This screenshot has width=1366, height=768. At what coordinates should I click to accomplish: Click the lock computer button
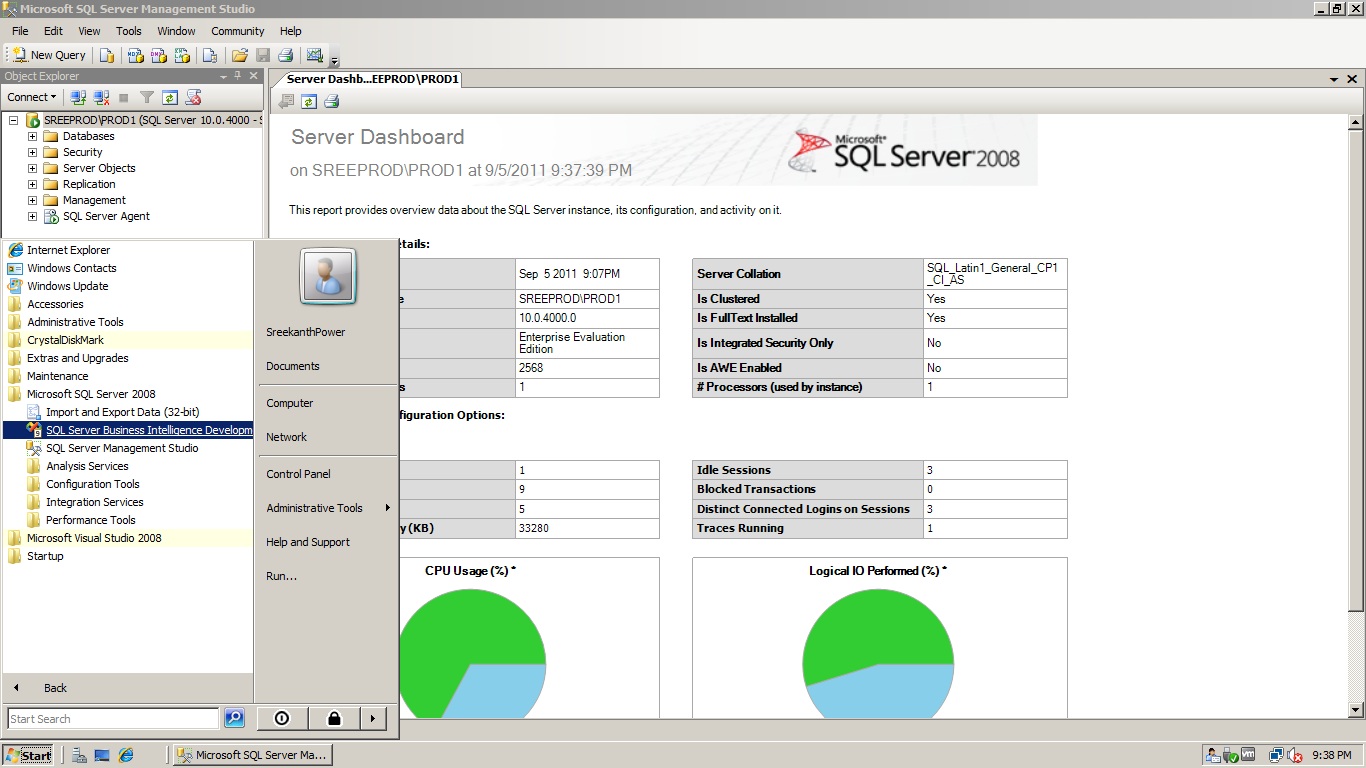tap(333, 718)
